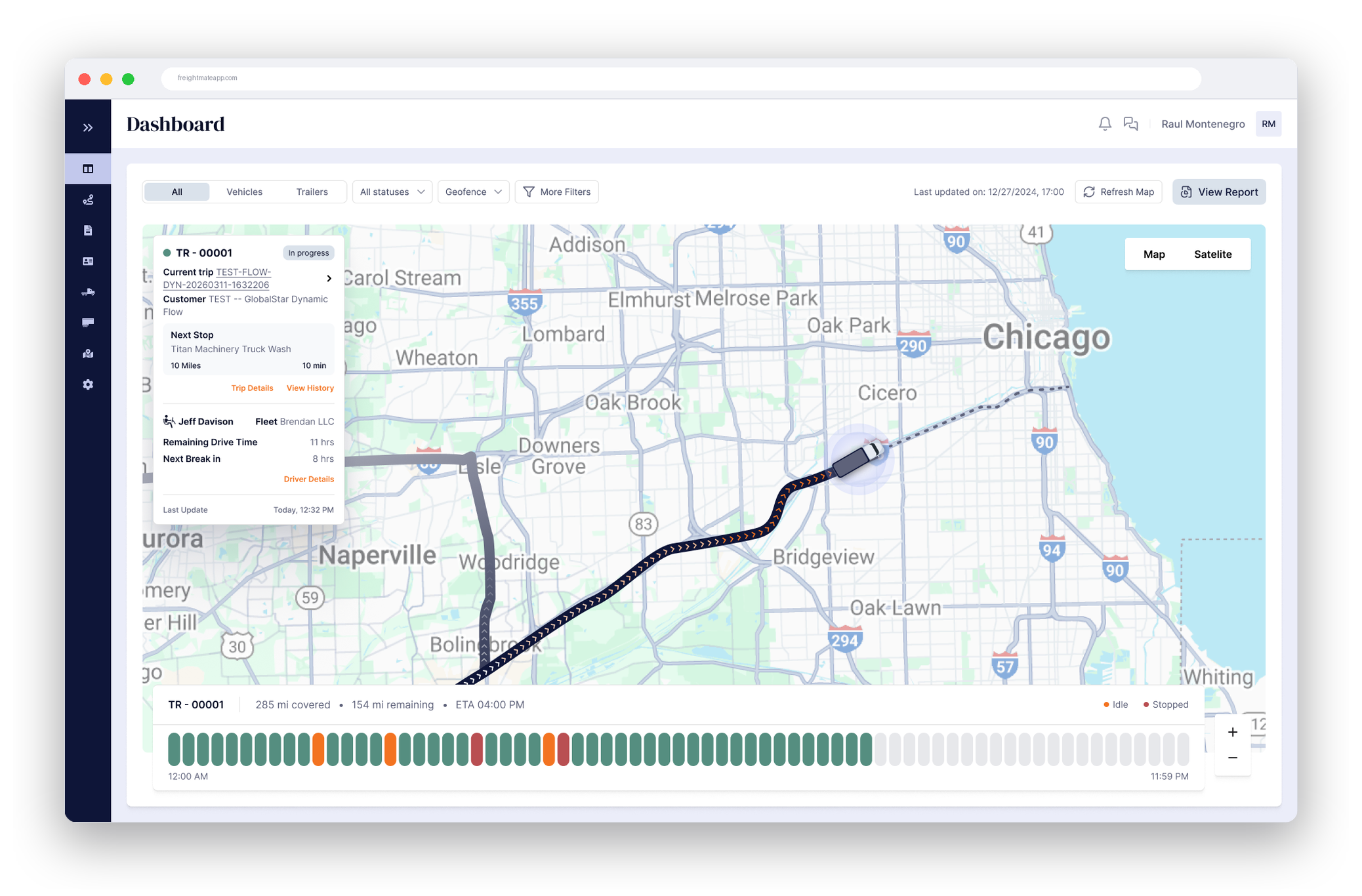The height and width of the screenshot is (896, 1362).
Task: Open the documents icon in the sidebar
Action: (88, 230)
